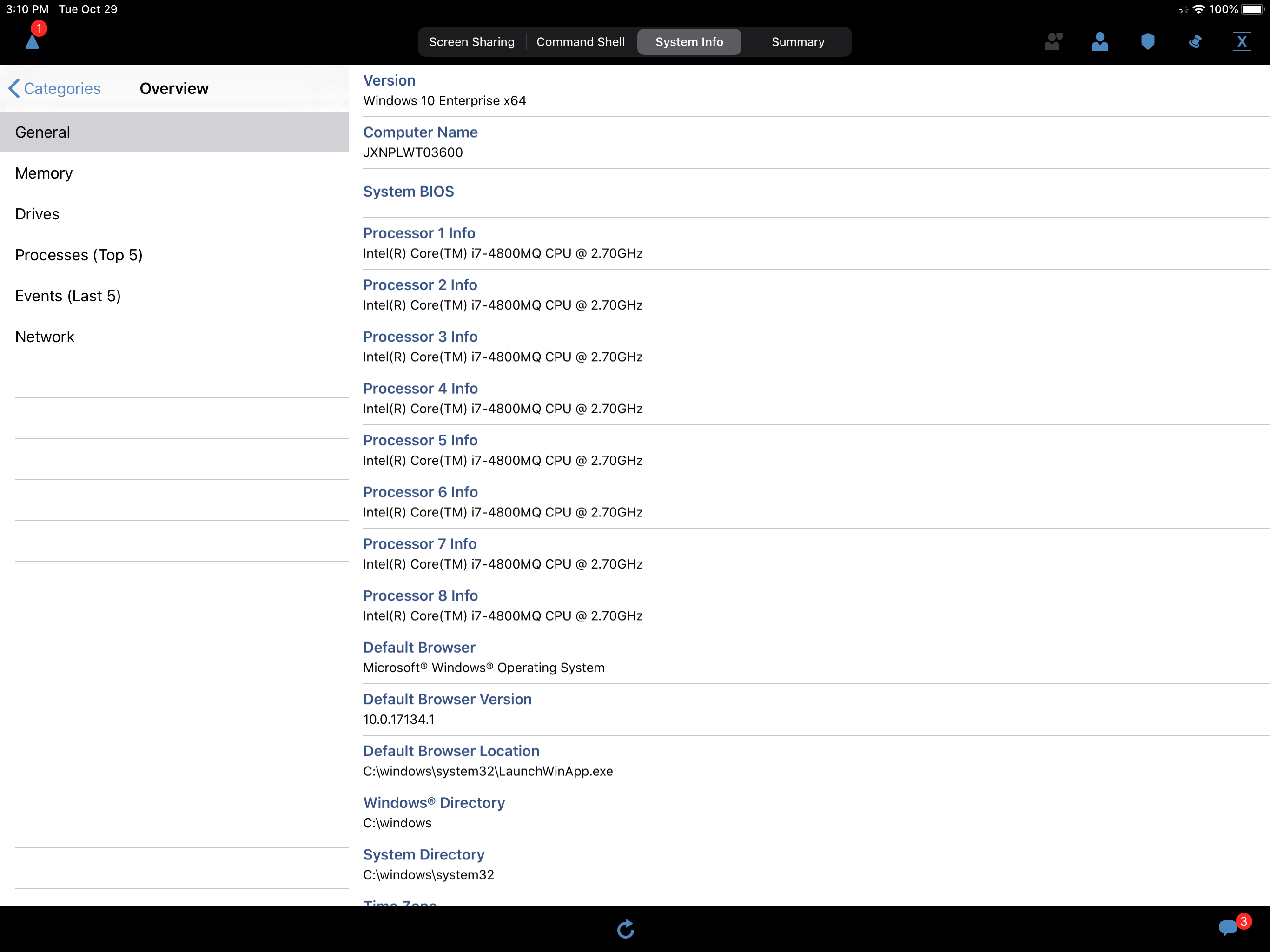The height and width of the screenshot is (952, 1270).
Task: Go back via Categories chevron
Action: pos(55,88)
